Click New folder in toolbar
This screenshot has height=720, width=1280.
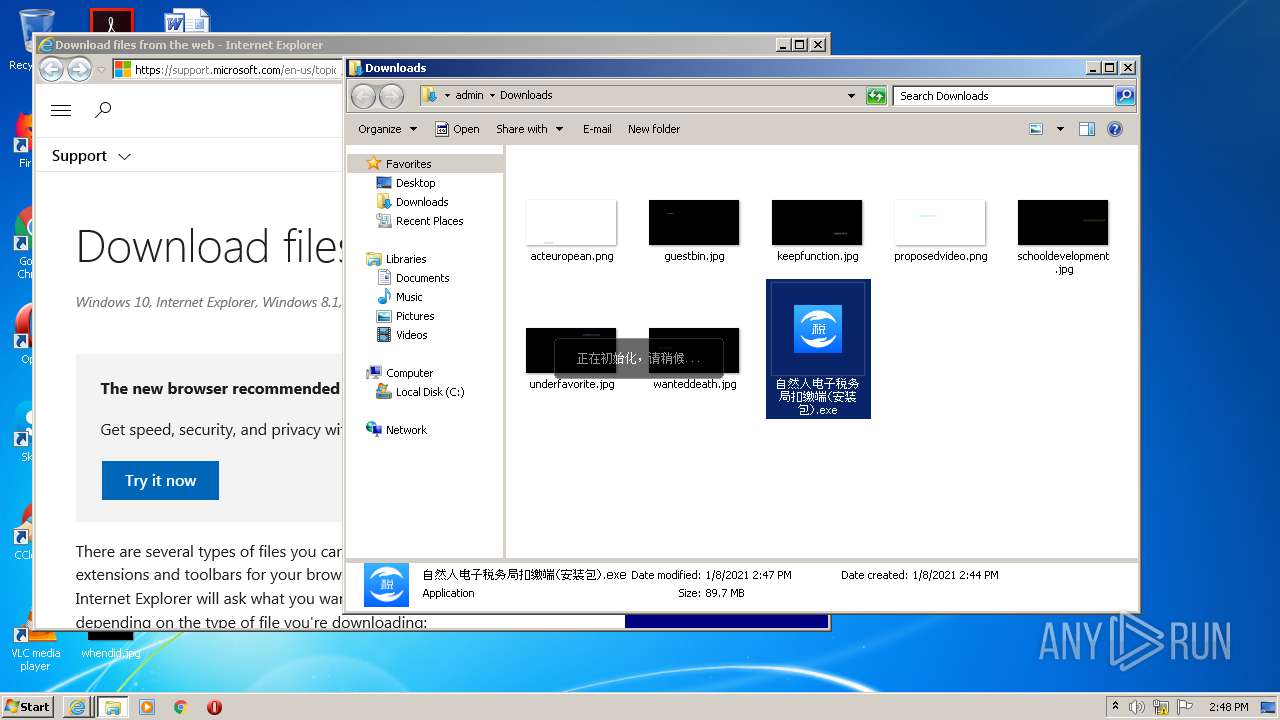coord(654,129)
